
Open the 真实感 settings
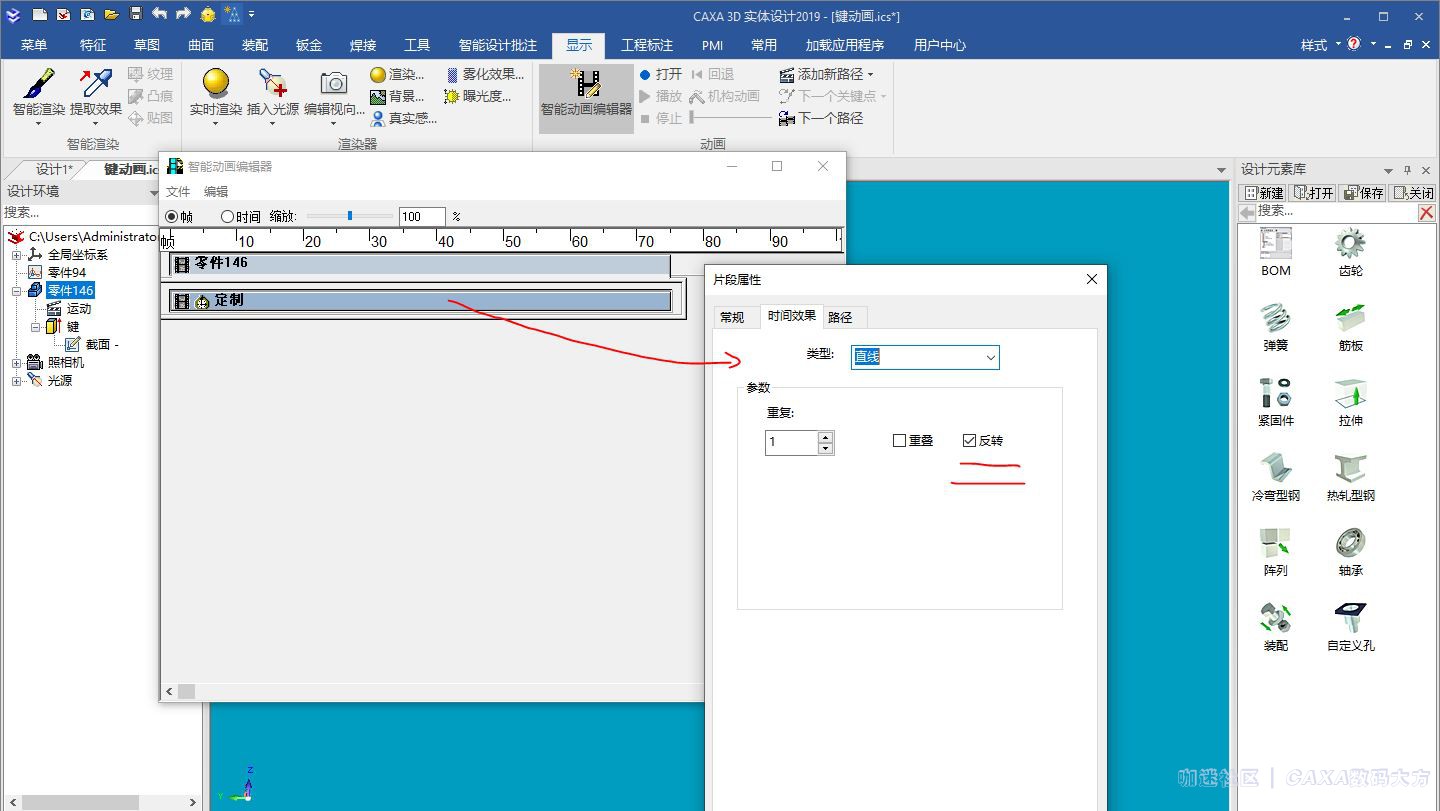[x=403, y=118]
